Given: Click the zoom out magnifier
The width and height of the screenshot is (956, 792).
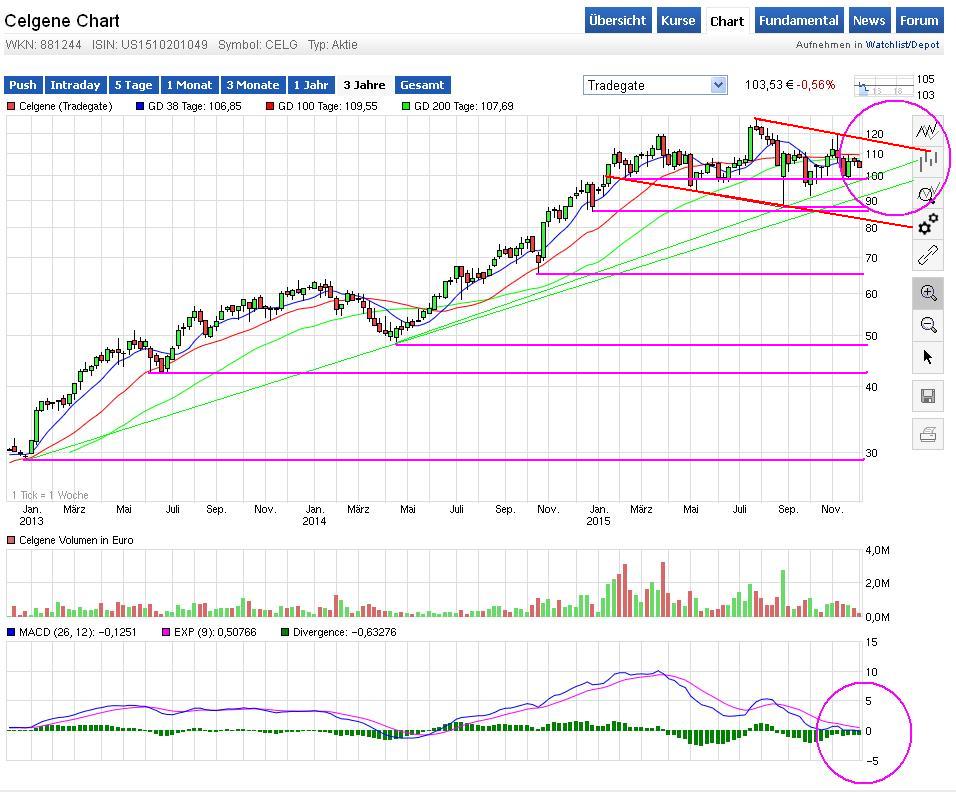Looking at the screenshot, I should pos(928,325).
